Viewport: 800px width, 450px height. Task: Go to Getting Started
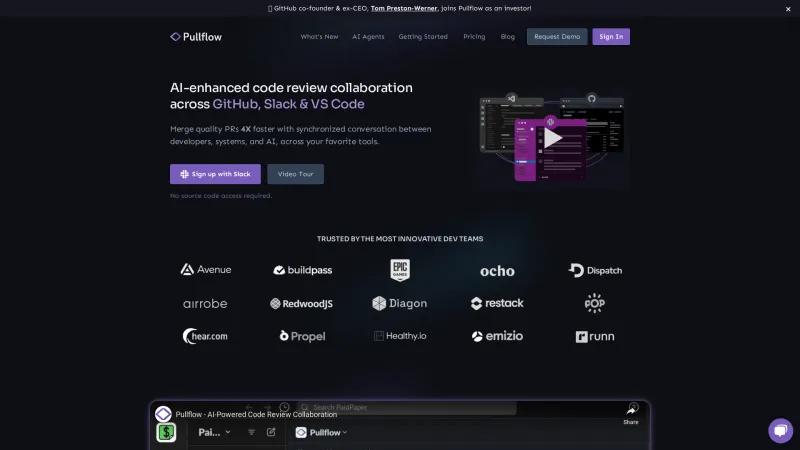pos(423,37)
